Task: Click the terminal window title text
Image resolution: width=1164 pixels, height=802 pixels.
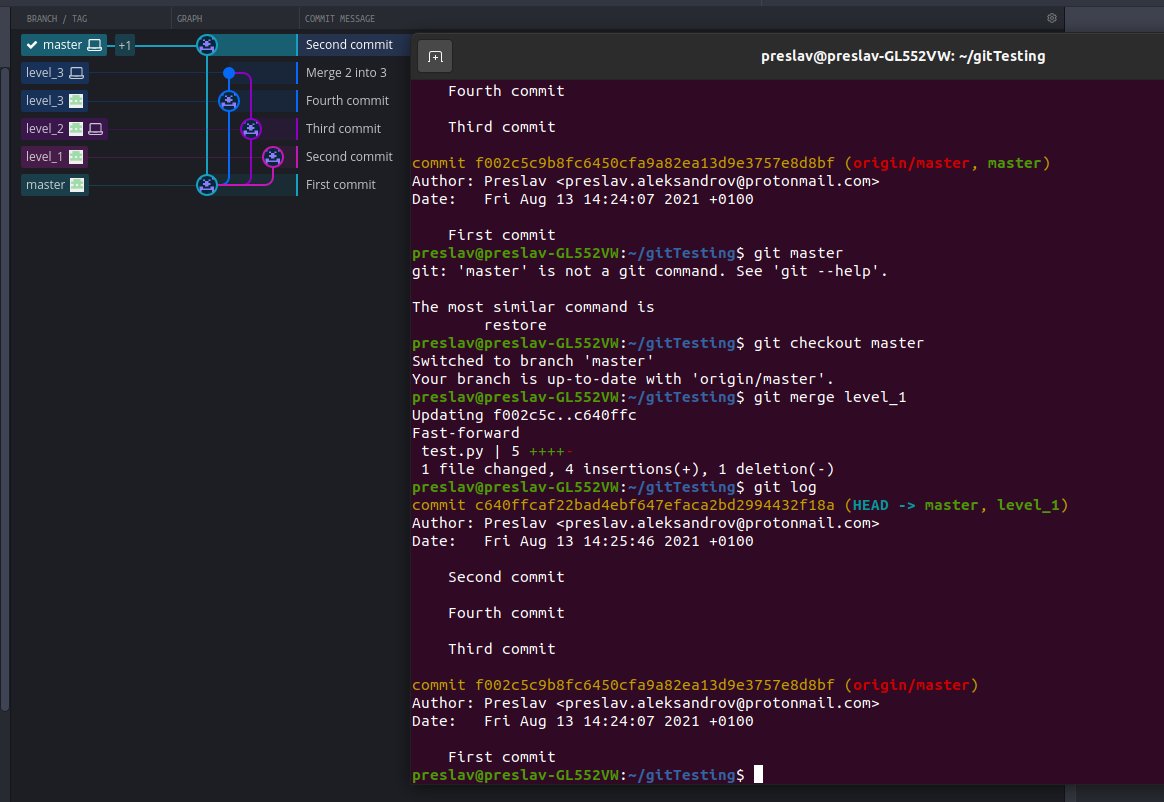Action: pyautogui.click(x=903, y=56)
